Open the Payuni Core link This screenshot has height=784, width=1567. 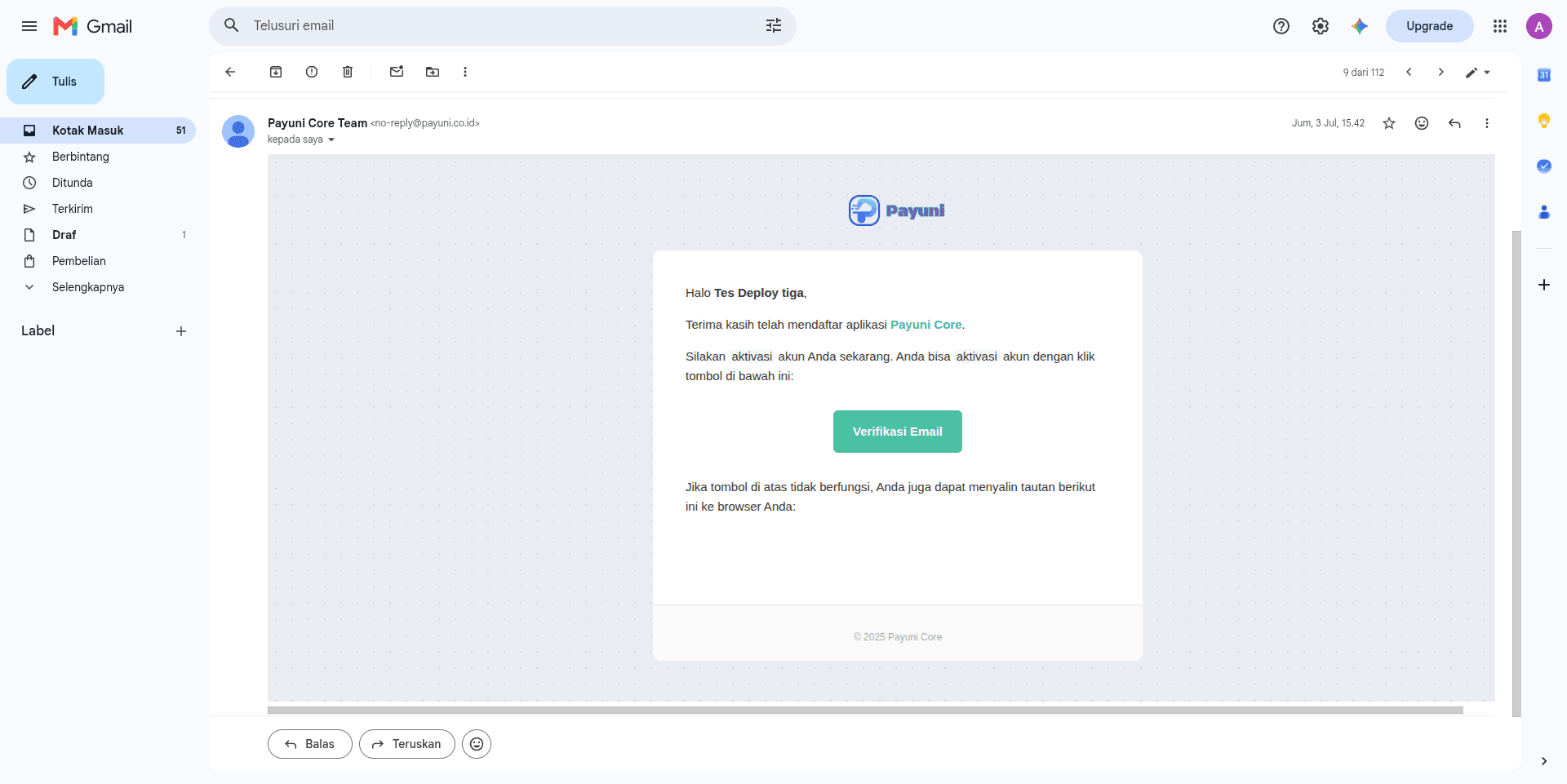pyautogui.click(x=926, y=325)
